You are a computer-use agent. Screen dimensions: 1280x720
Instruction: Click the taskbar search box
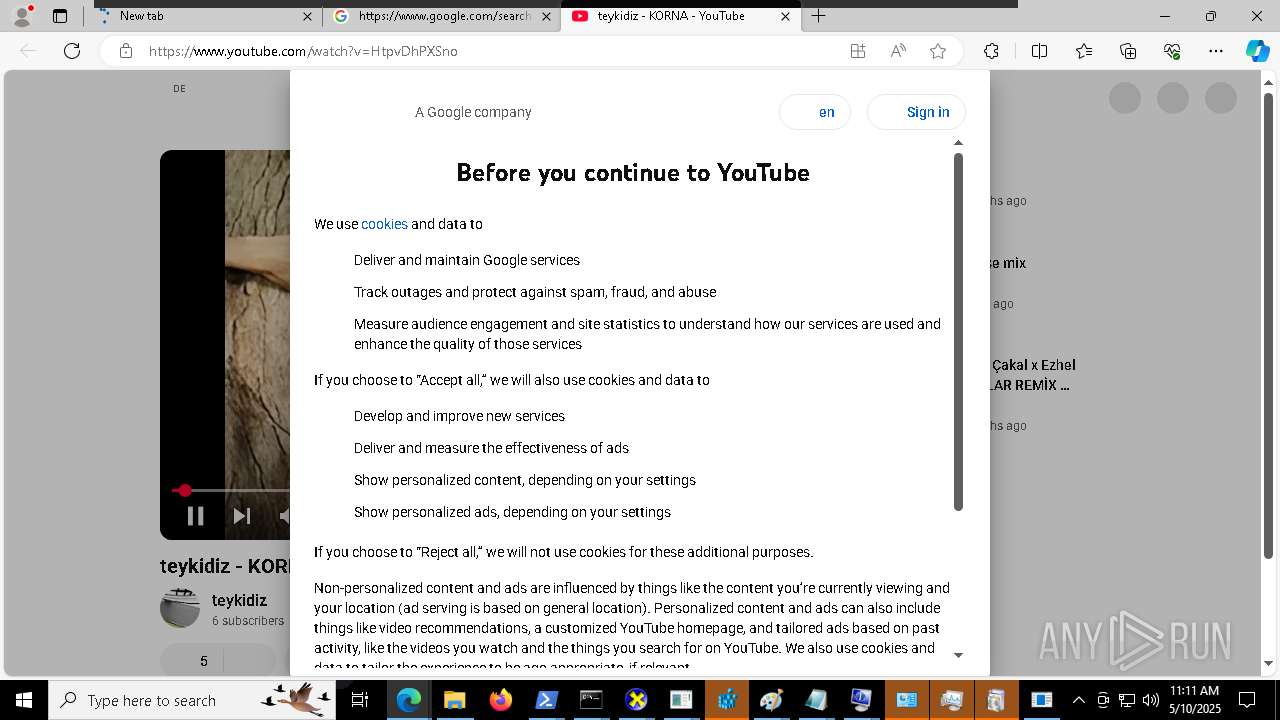click(194, 700)
